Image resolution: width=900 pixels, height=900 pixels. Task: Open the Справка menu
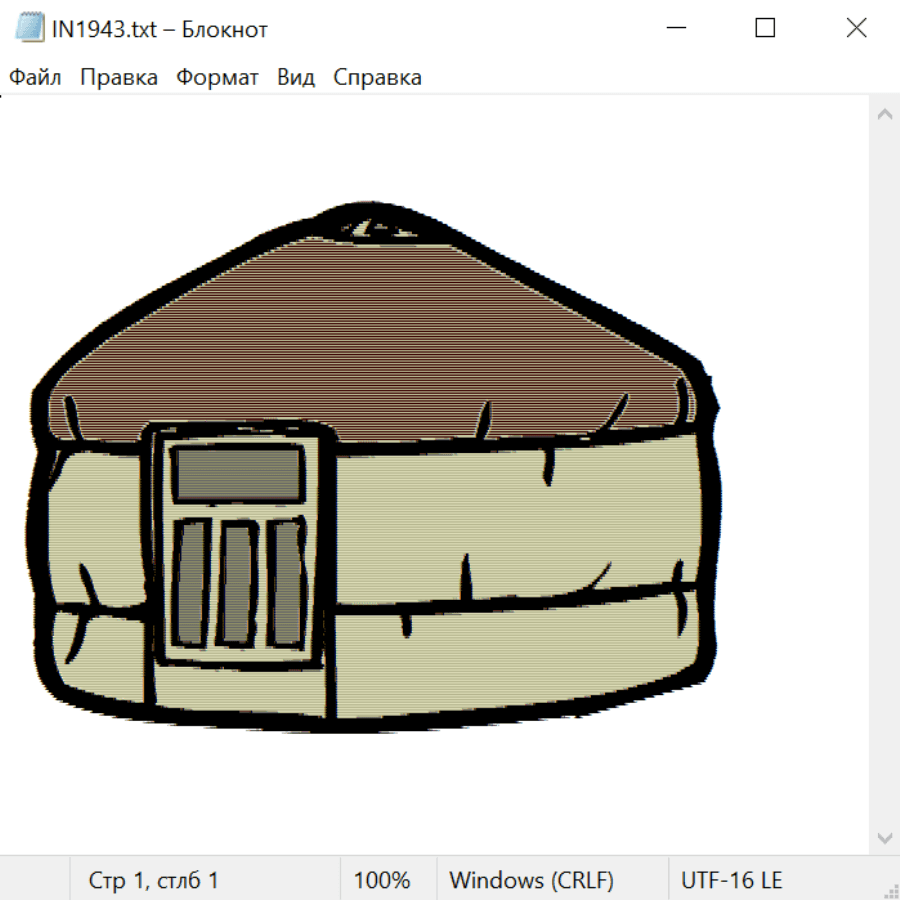[x=377, y=78]
